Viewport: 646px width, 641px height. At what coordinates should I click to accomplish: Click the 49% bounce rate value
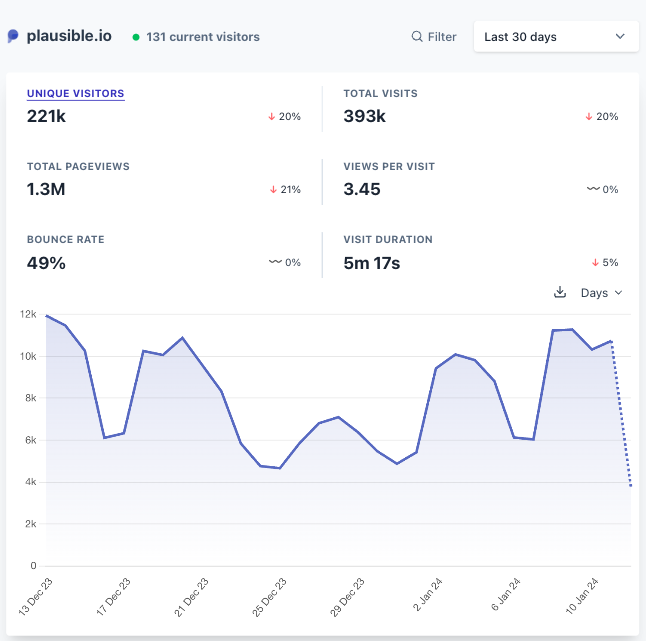(x=46, y=263)
